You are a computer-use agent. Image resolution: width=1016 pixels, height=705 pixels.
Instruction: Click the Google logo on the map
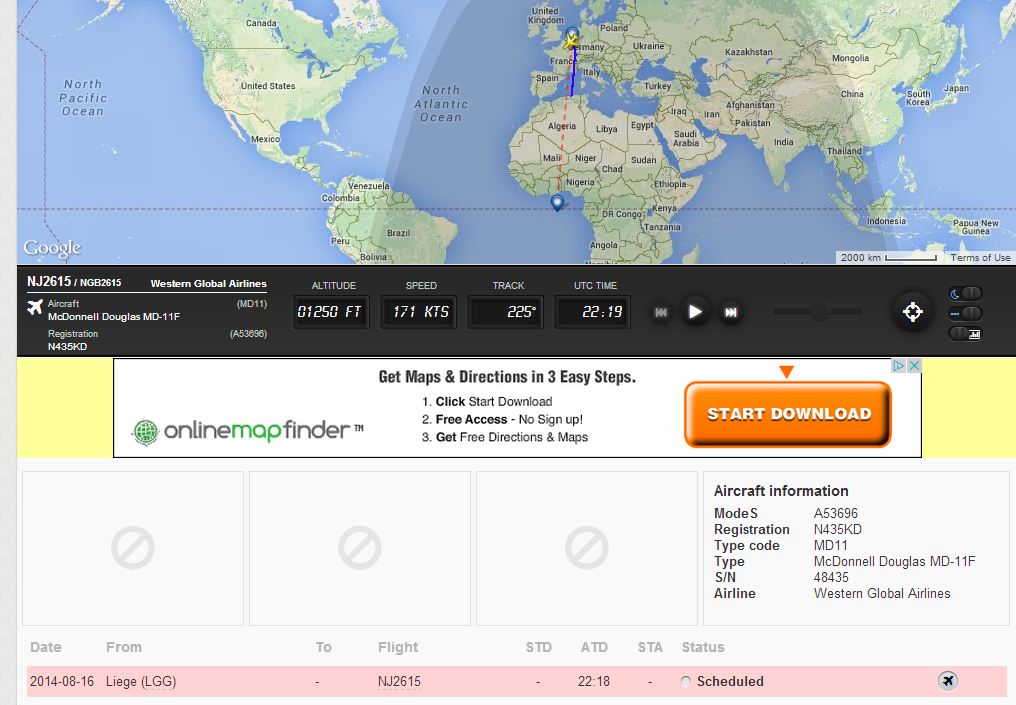pos(52,248)
